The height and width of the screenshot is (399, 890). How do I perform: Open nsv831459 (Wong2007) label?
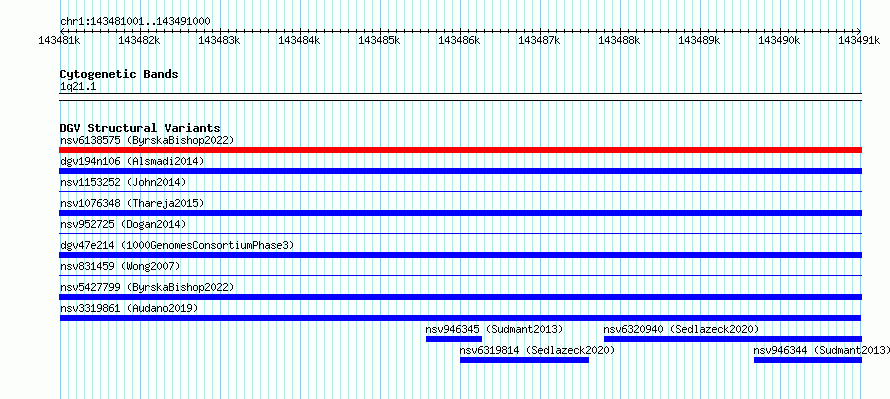120,266
